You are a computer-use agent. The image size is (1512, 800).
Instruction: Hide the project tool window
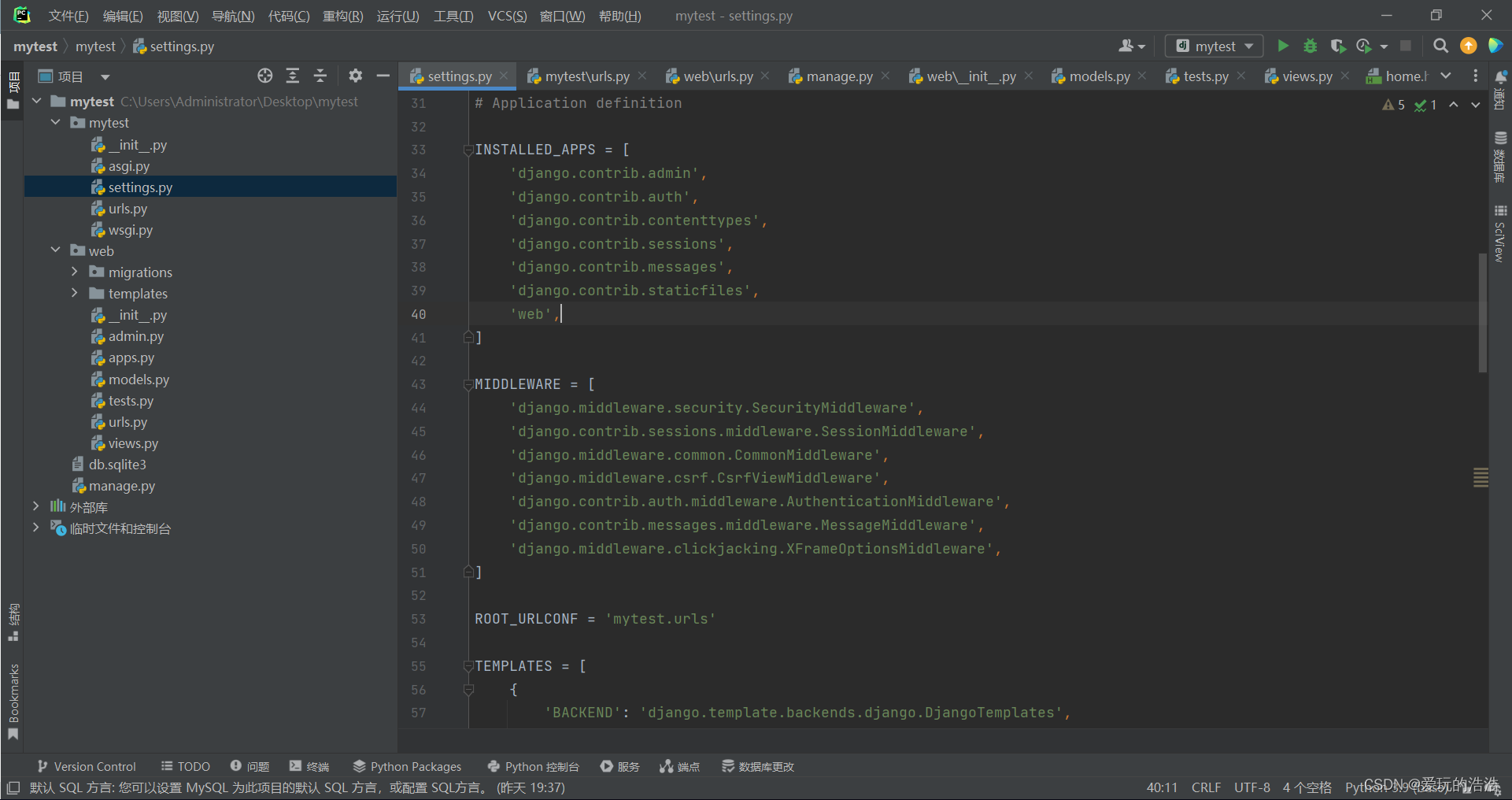pos(383,76)
